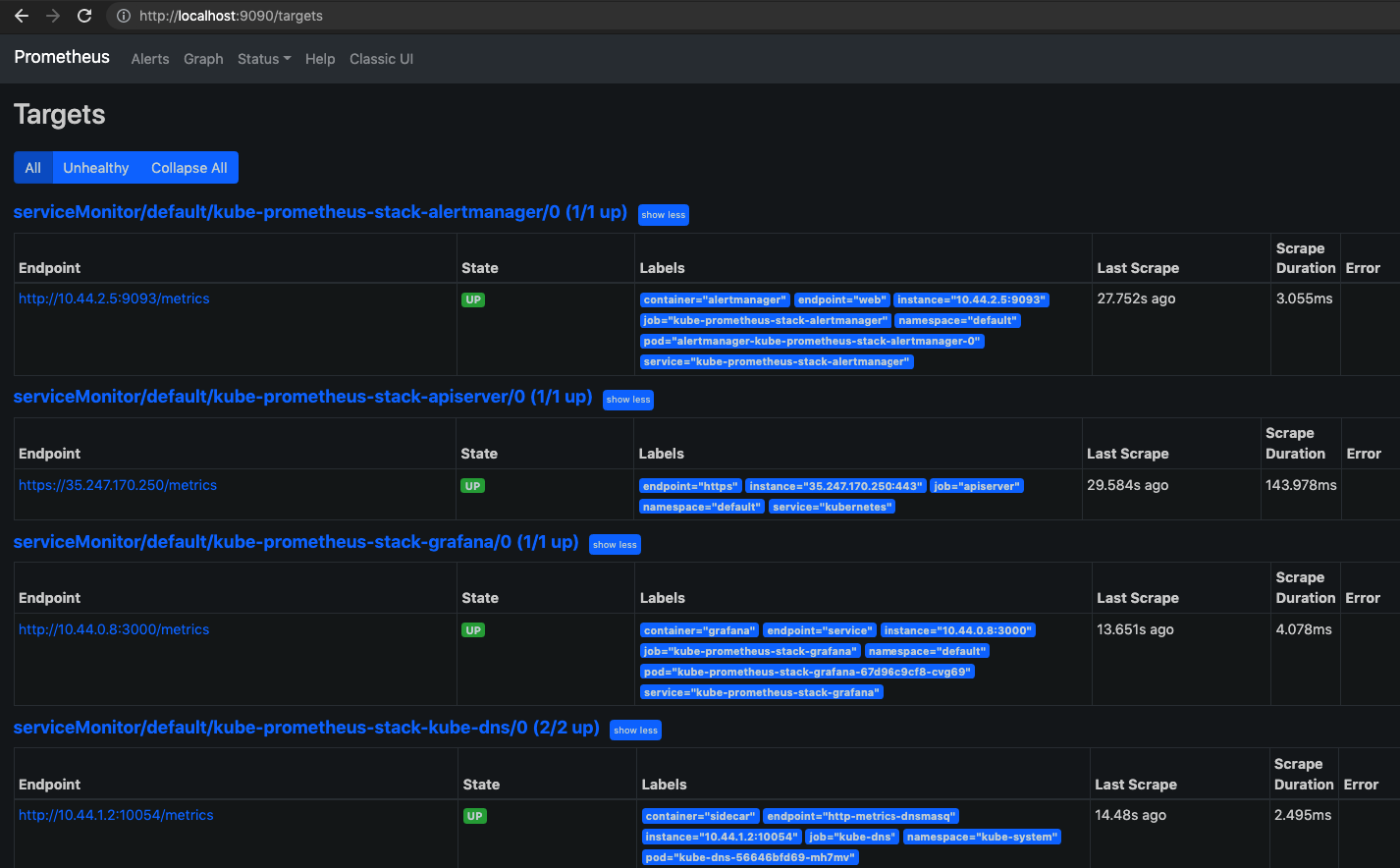Click the container="sidecar" label
The width and height of the screenshot is (1400, 868).
tap(701, 816)
